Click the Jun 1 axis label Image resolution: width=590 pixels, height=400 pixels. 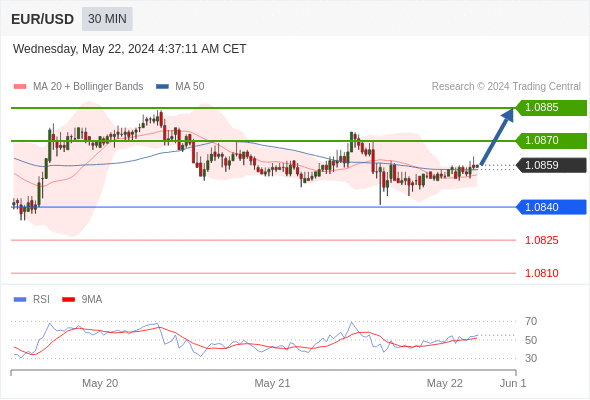513,383
